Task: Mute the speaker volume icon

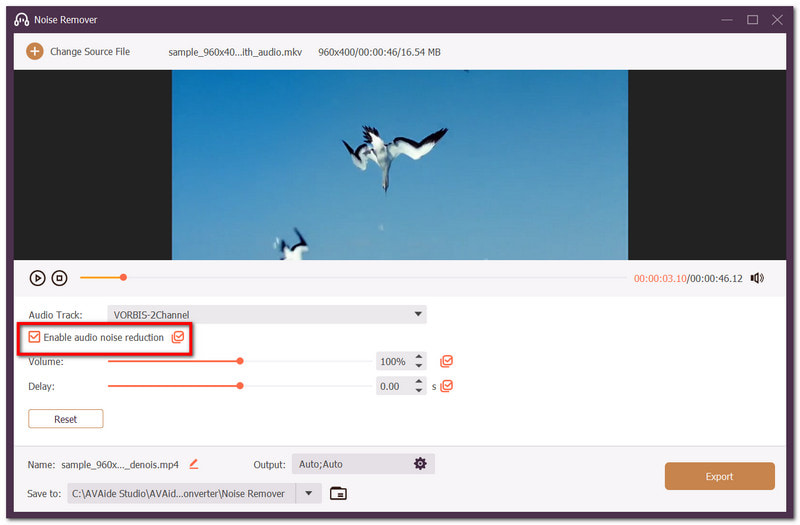Action: tap(757, 278)
